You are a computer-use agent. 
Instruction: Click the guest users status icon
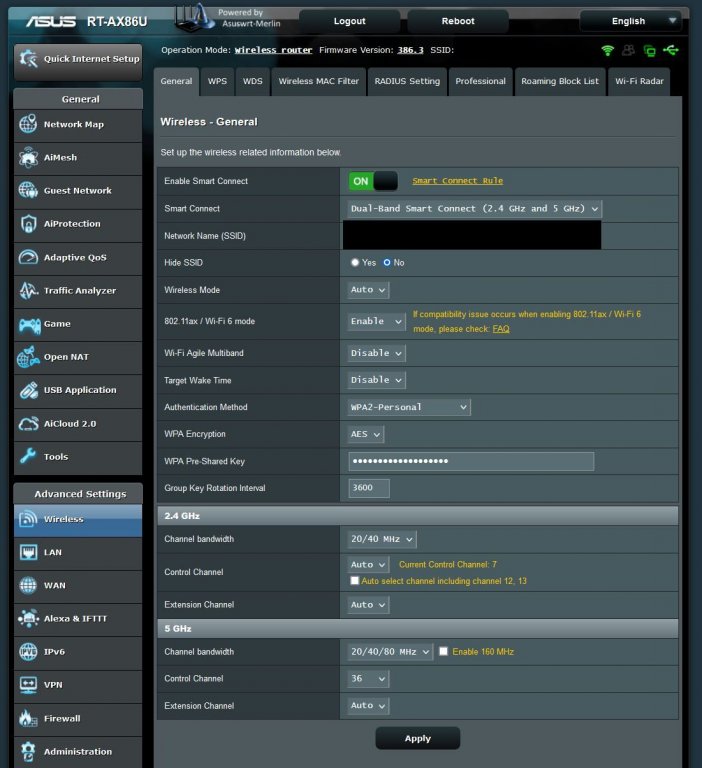click(629, 50)
